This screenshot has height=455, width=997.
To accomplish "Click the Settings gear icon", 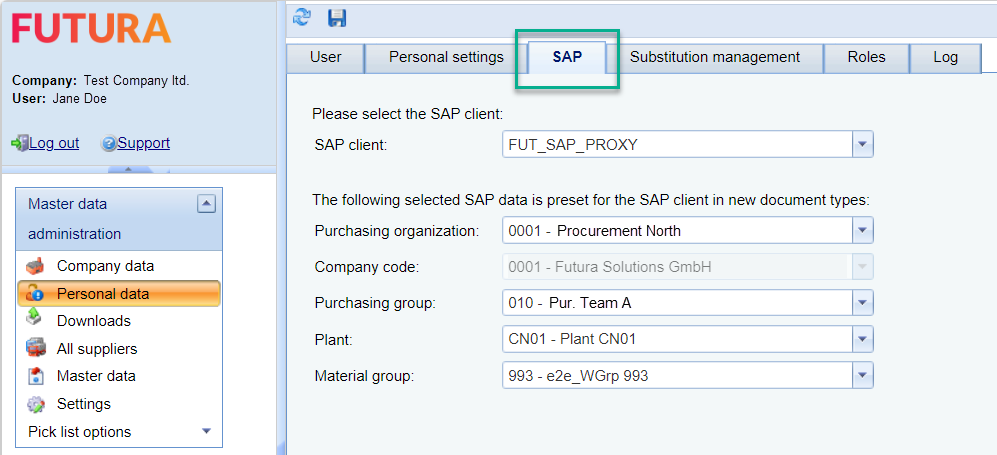I will pyautogui.click(x=35, y=404).
